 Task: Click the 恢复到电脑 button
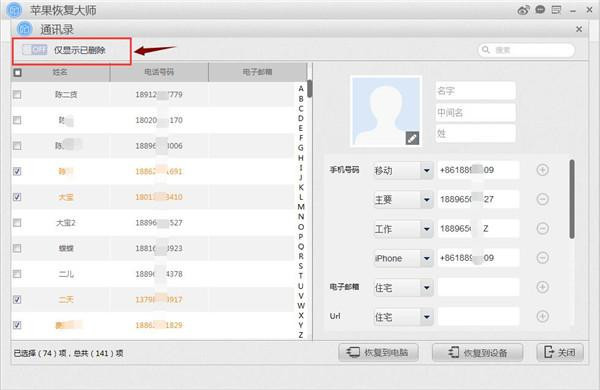coord(378,352)
